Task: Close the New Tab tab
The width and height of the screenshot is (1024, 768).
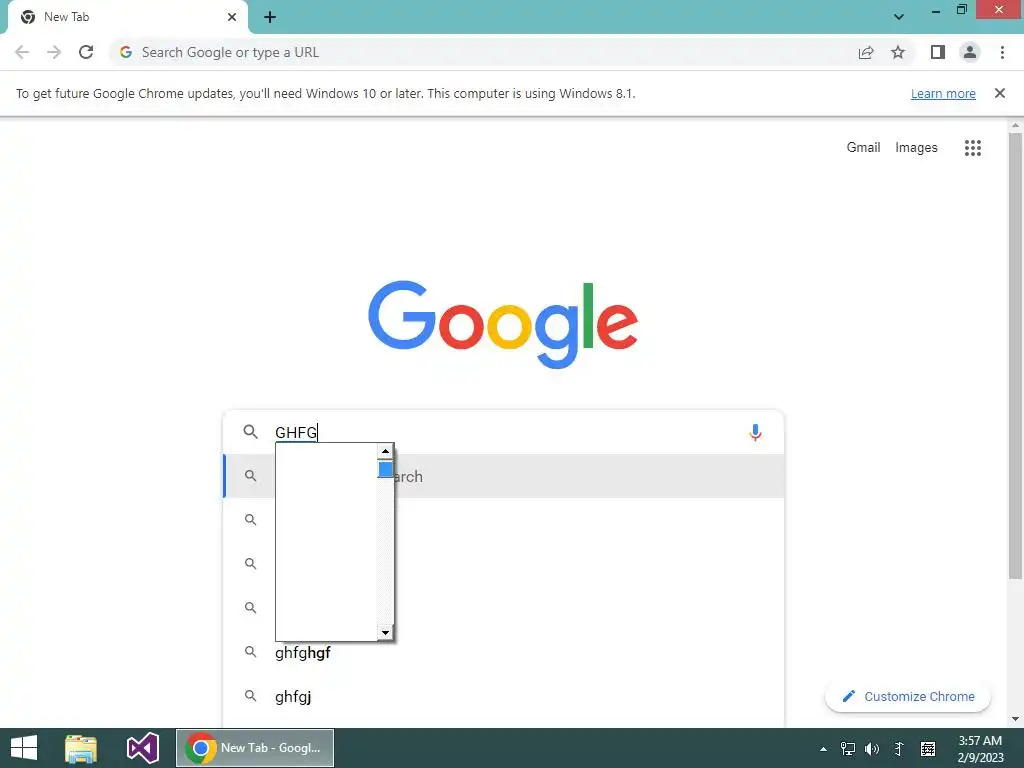Action: tap(232, 17)
